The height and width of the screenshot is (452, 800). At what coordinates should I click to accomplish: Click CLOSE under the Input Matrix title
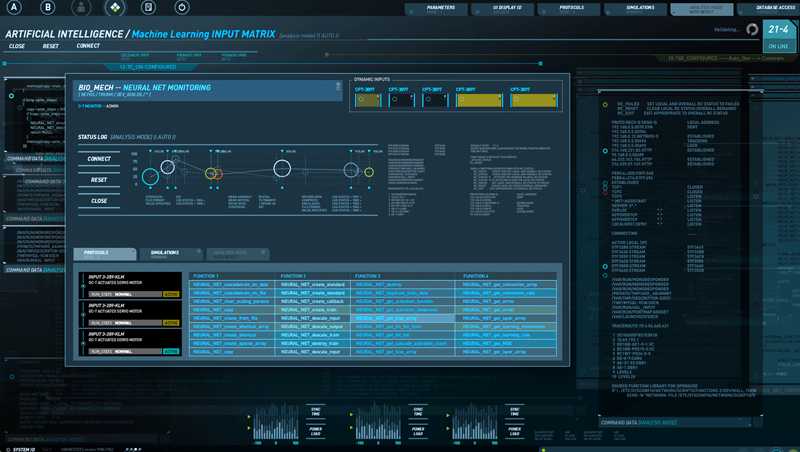coord(17,46)
